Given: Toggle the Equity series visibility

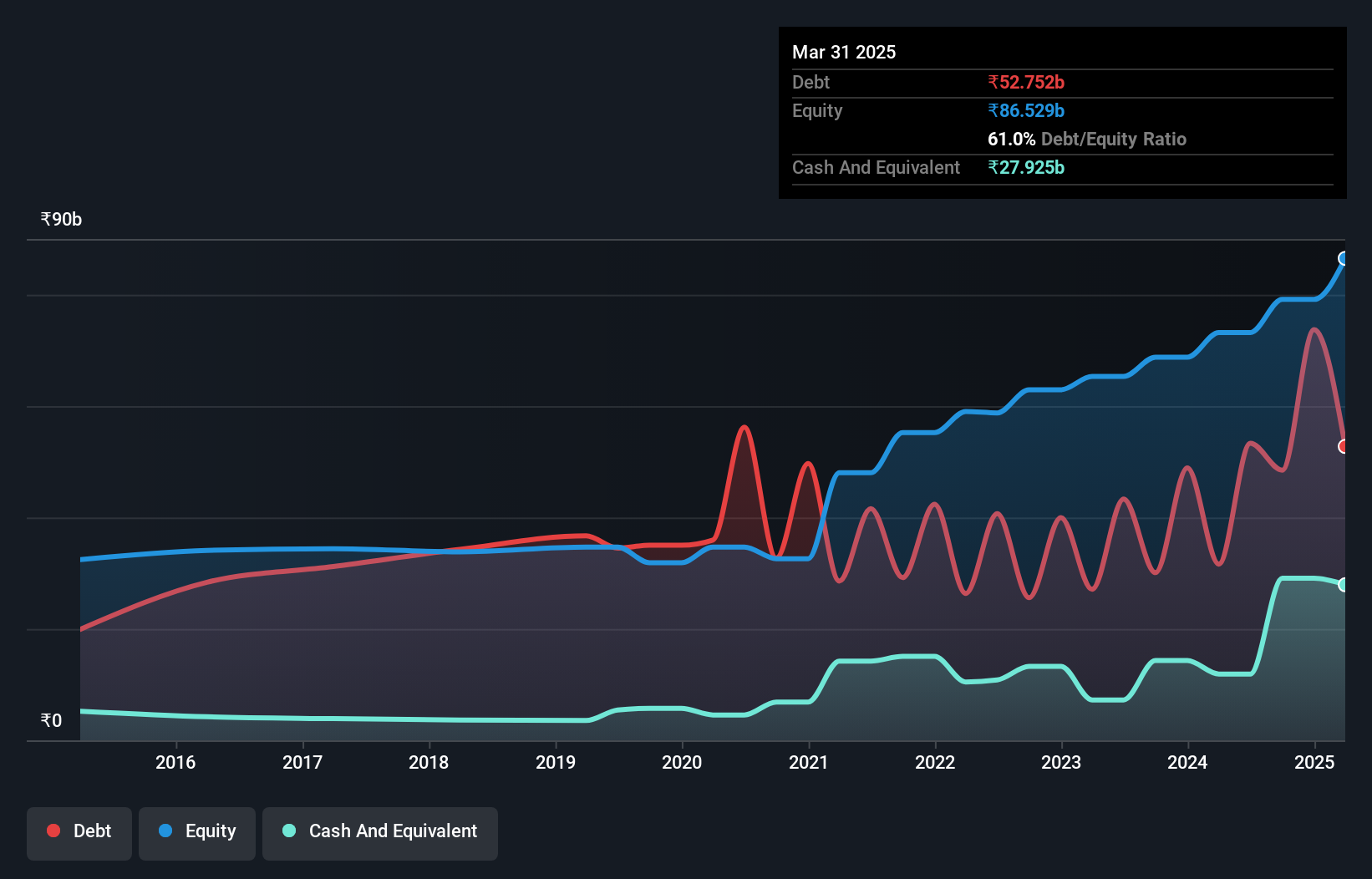Looking at the screenshot, I should point(196,832).
